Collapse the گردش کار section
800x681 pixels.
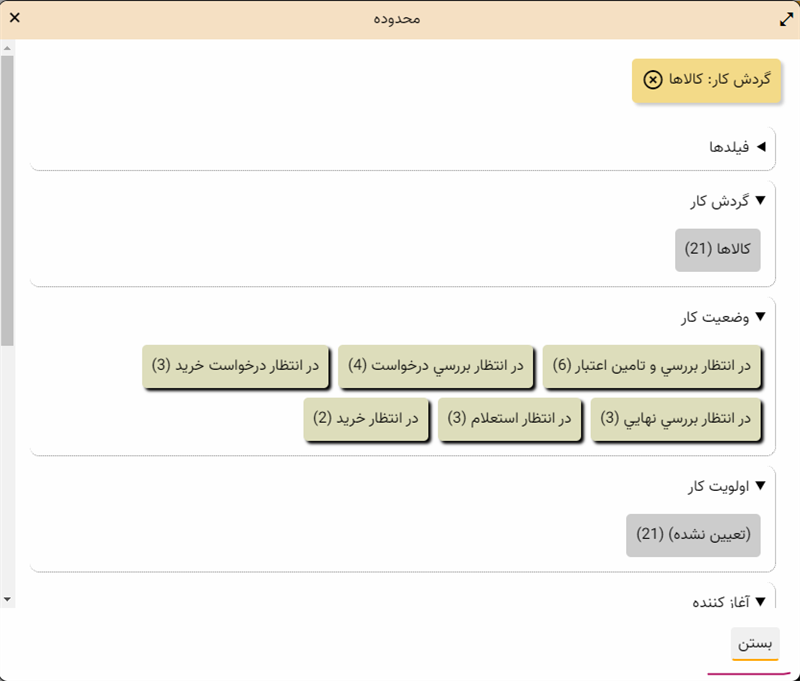pos(760,201)
